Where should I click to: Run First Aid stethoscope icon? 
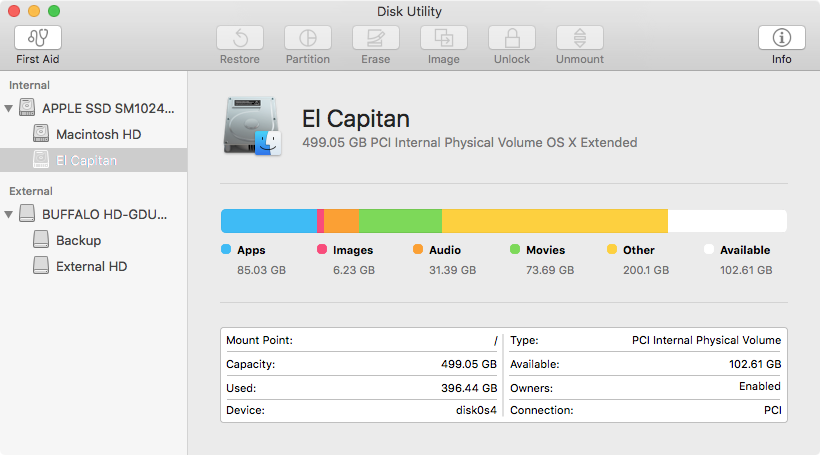38,38
